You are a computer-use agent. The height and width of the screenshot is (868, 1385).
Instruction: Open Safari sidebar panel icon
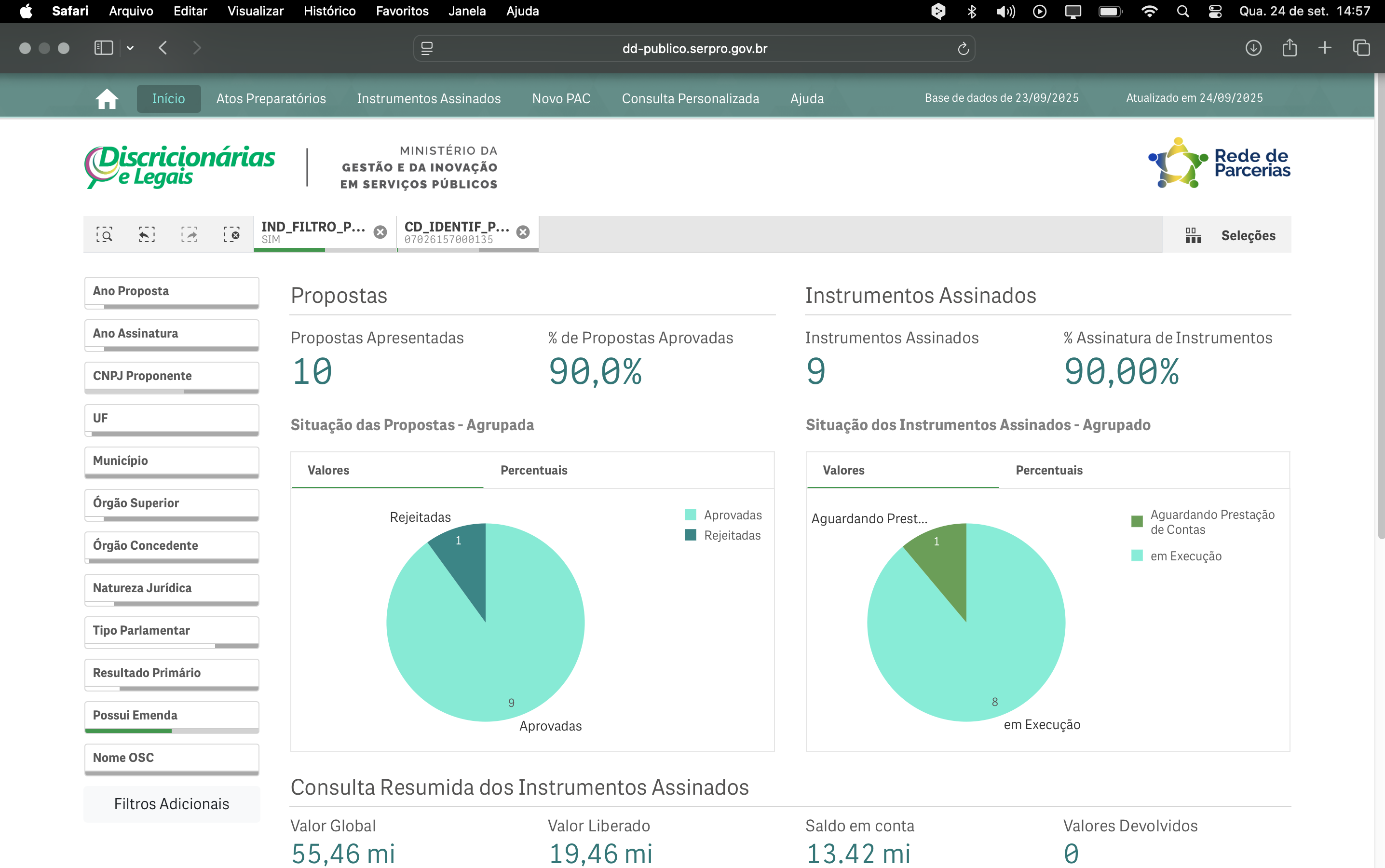coord(103,48)
